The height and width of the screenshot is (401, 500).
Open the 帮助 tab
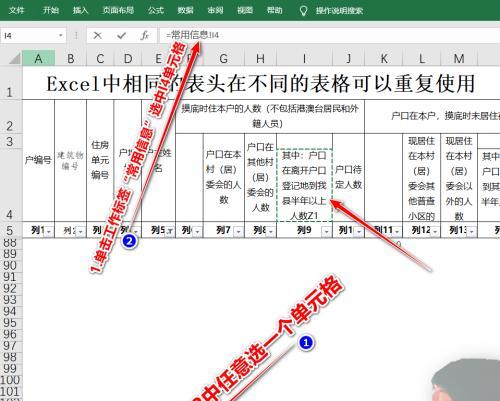(x=274, y=10)
